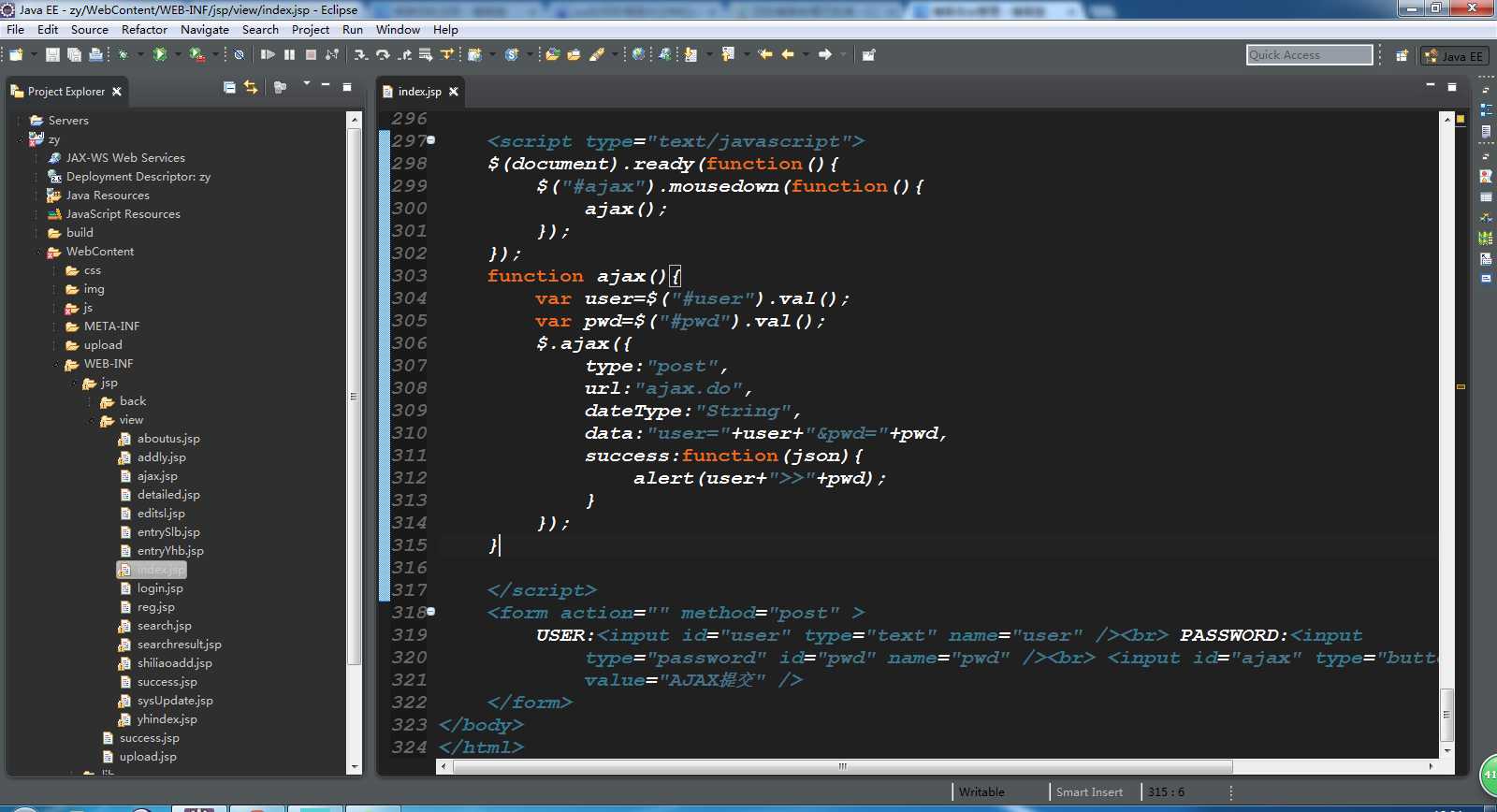Toggle Skip All Breakpoints
Screen dimensions: 1497x812
239,54
